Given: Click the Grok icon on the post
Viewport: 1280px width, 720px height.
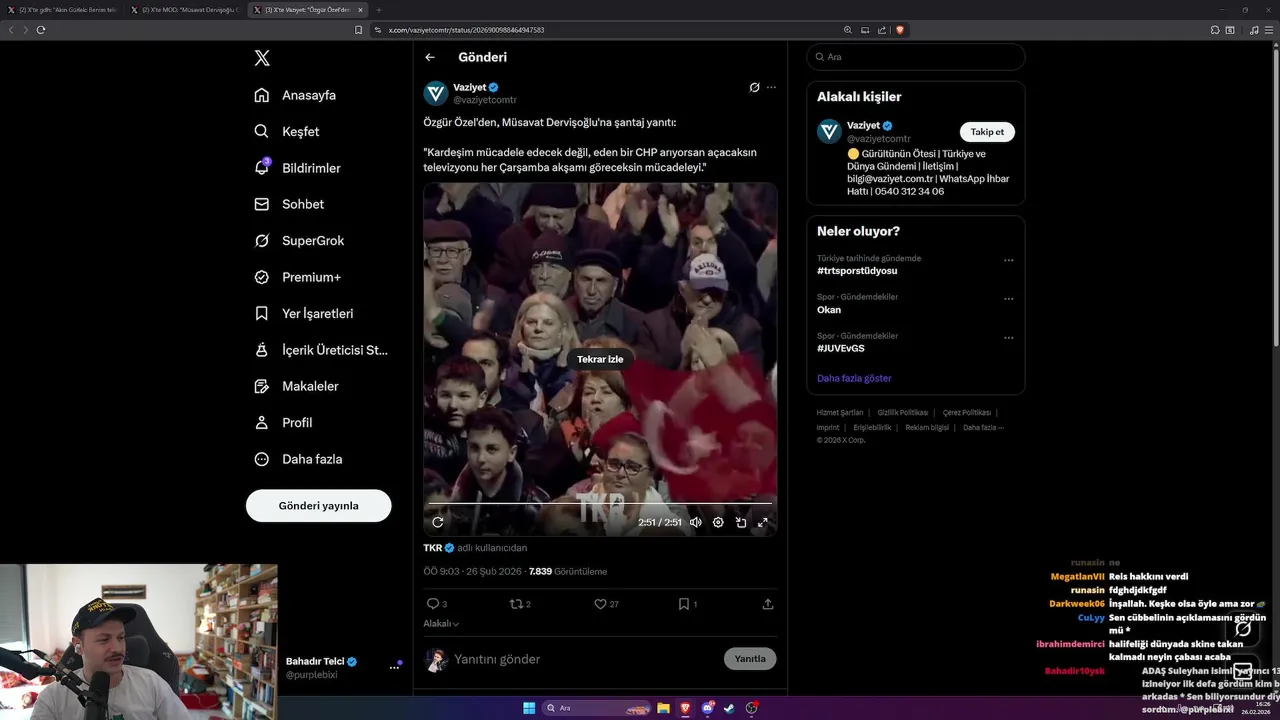Looking at the screenshot, I should pyautogui.click(x=754, y=87).
